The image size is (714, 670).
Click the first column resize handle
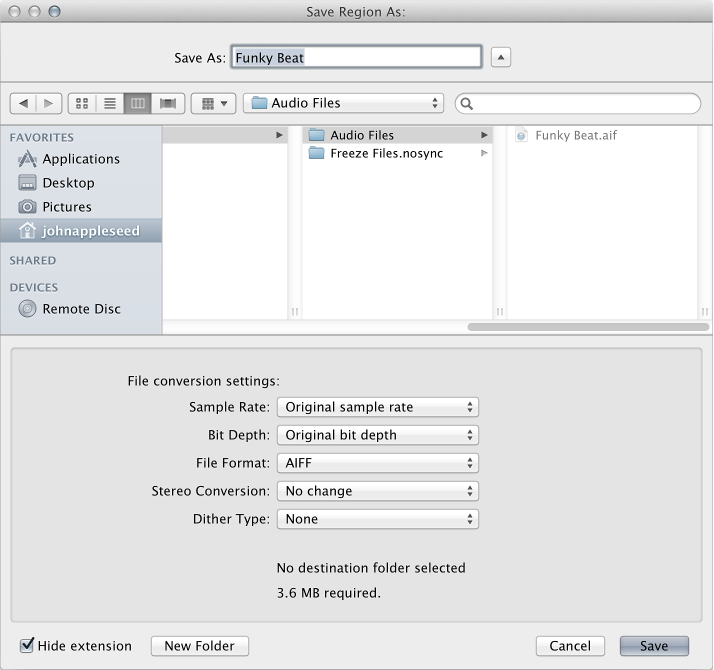[295, 312]
